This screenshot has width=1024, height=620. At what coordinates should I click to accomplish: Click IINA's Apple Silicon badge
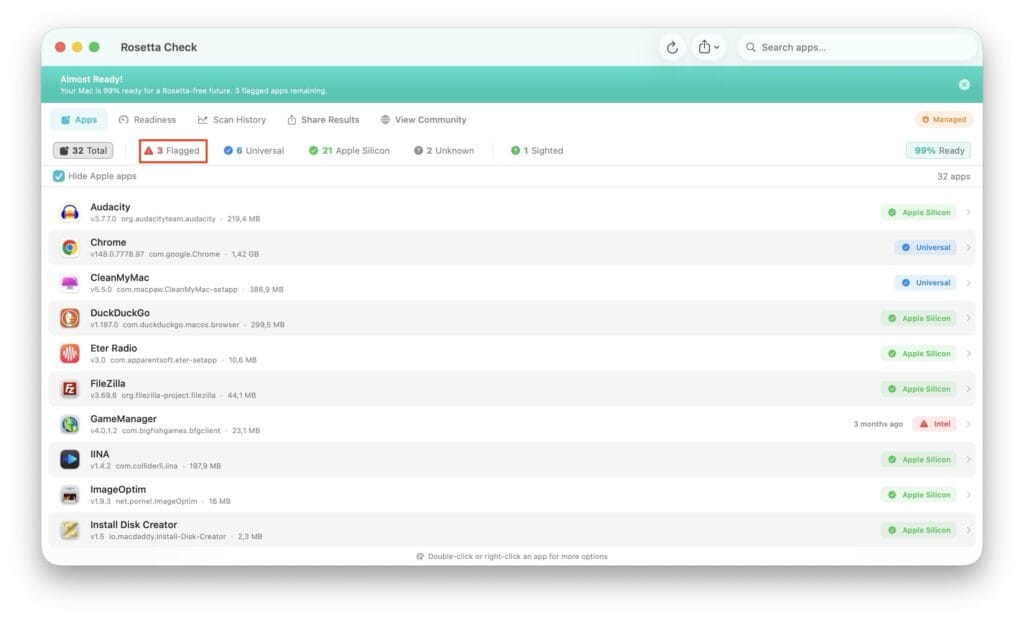pos(918,459)
